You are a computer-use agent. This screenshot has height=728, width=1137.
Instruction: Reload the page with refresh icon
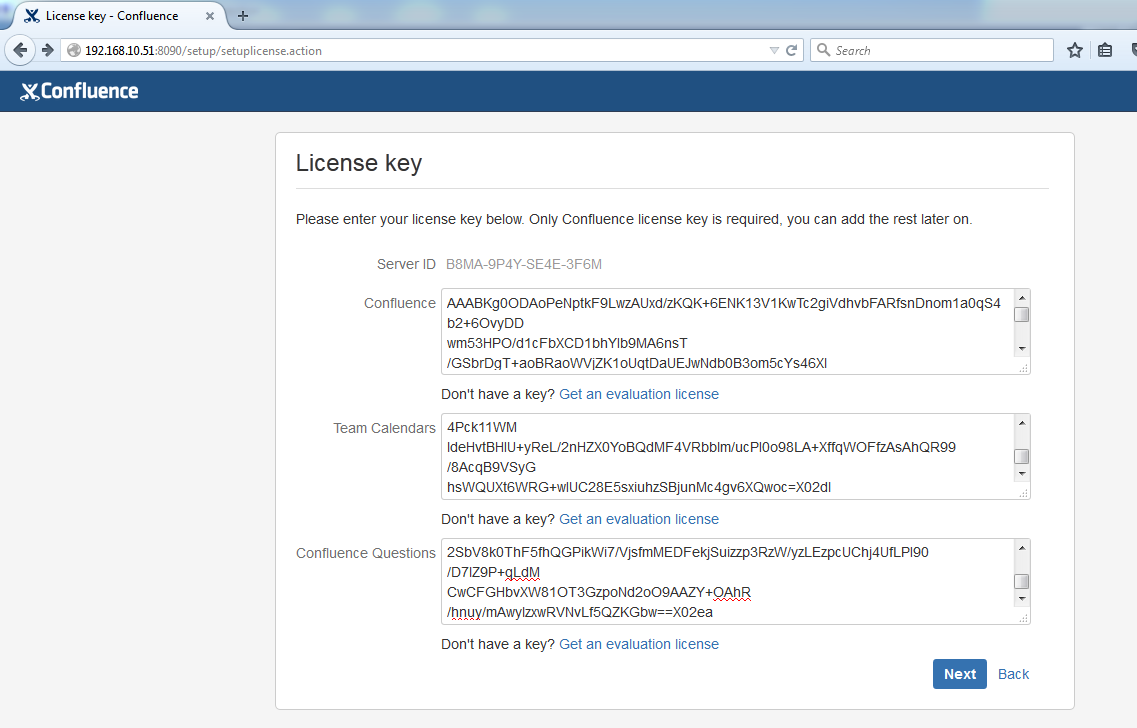(x=792, y=50)
